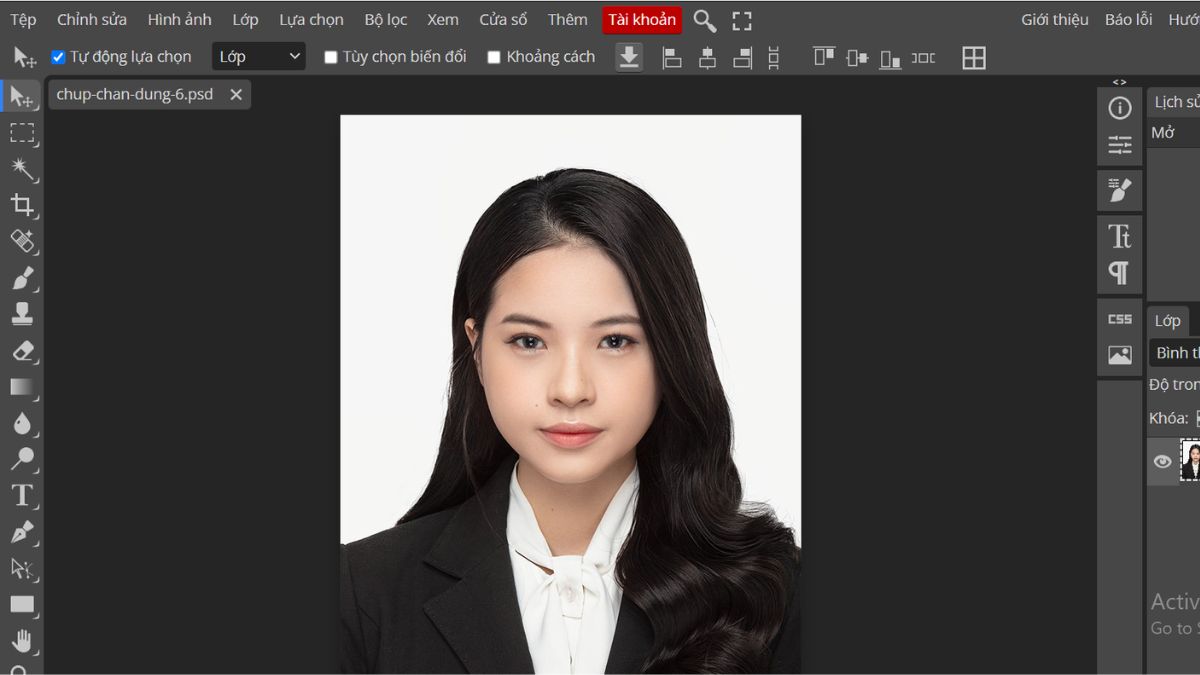1200x675 pixels.
Task: Click the align left edges icon
Action: (x=672, y=58)
